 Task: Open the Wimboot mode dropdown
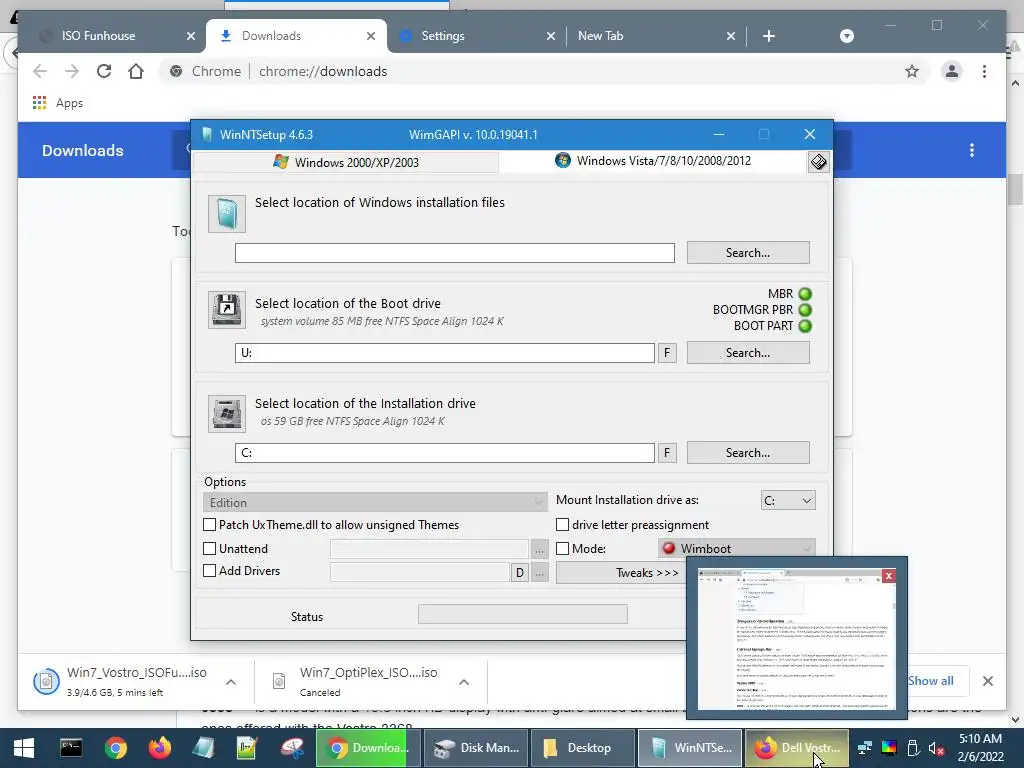pos(737,549)
